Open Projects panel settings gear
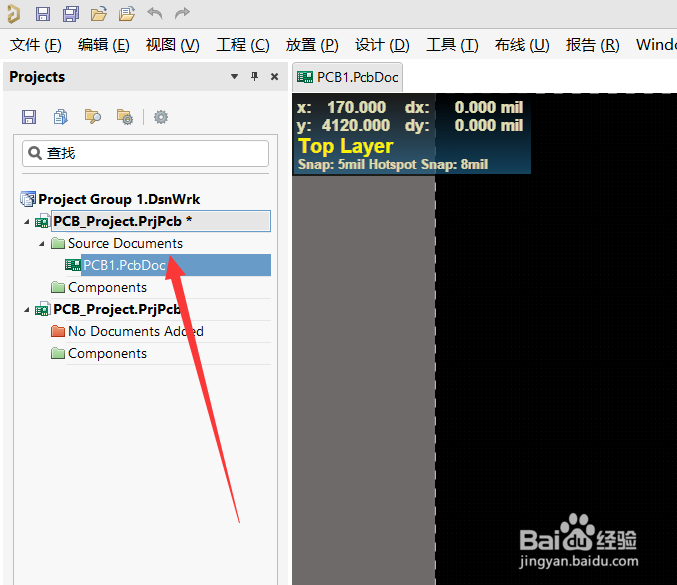The width and height of the screenshot is (677, 585). click(161, 117)
